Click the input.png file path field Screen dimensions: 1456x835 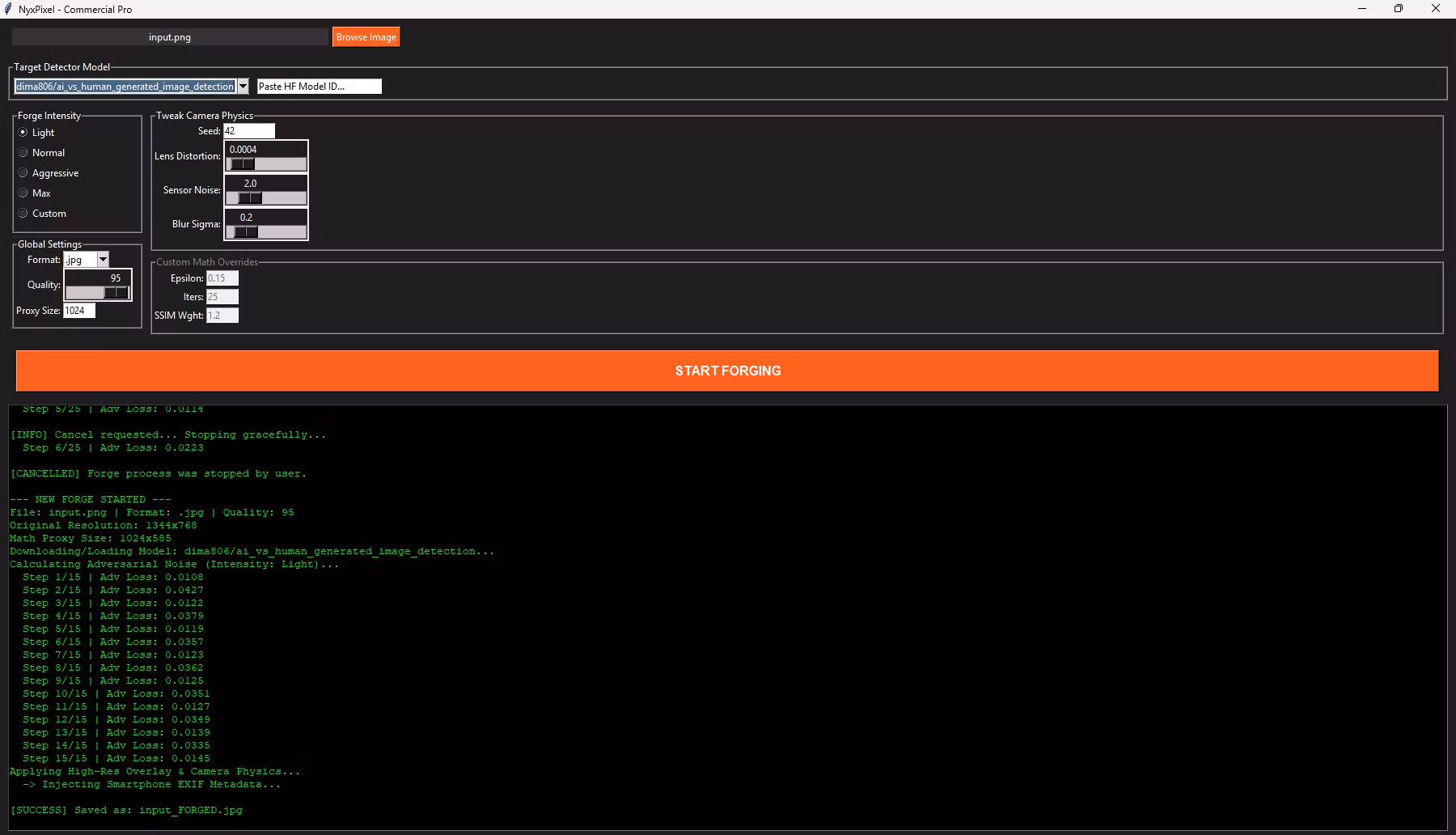(170, 37)
